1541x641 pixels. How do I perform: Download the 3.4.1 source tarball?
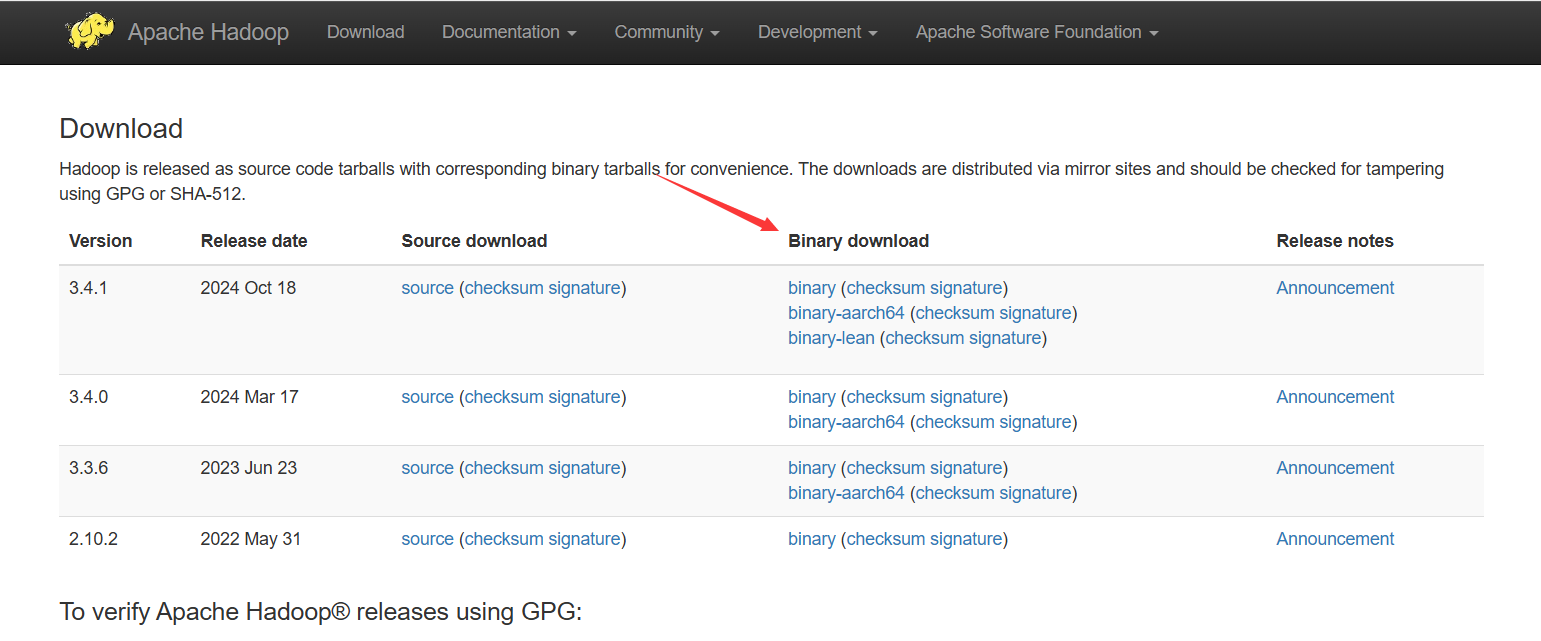click(427, 288)
